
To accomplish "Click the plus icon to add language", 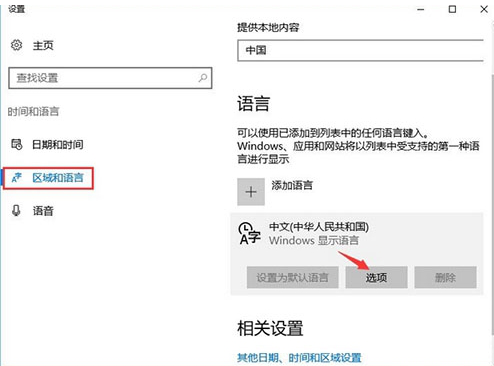I will point(251,192).
